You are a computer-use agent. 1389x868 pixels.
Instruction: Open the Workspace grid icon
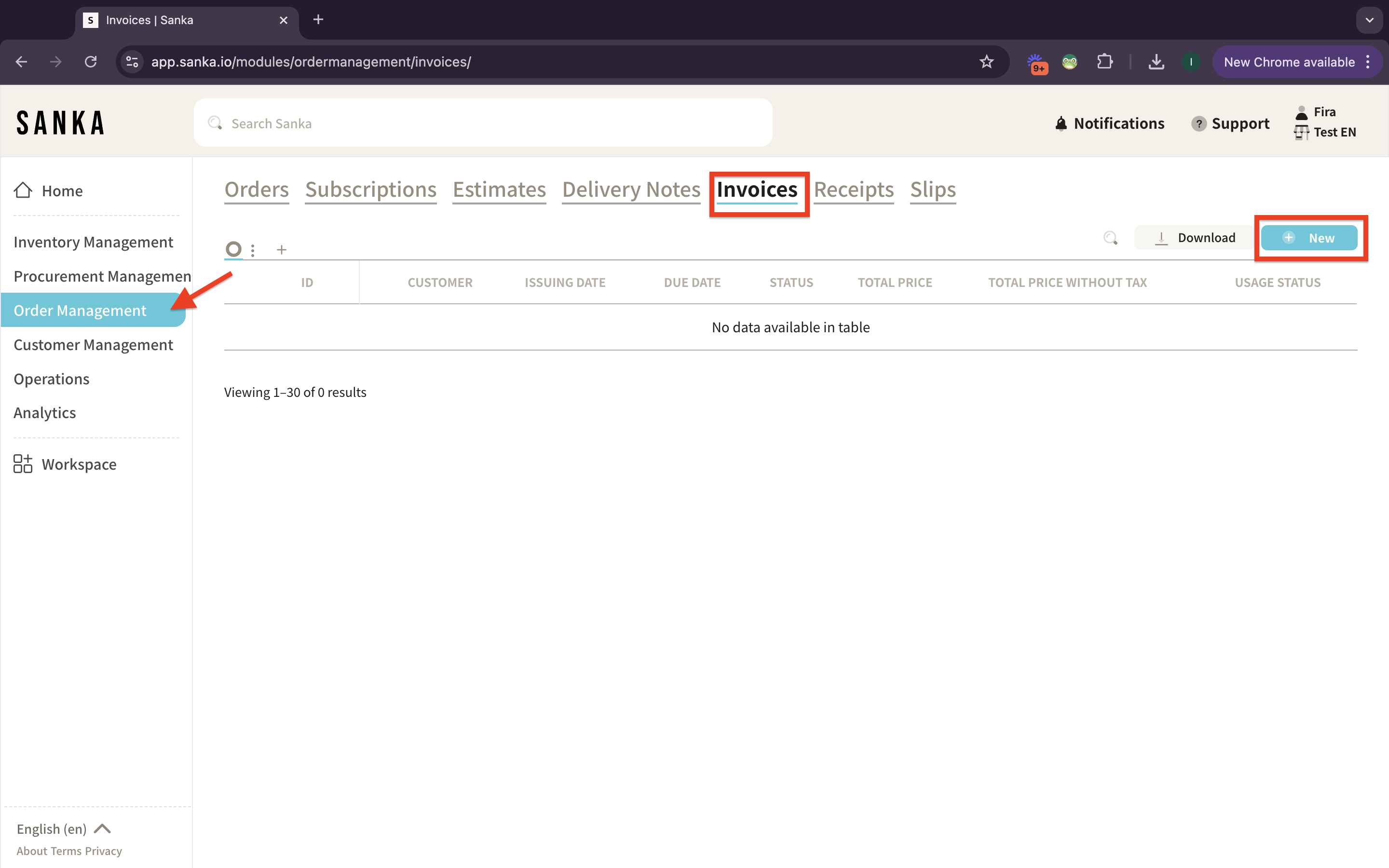click(23, 464)
